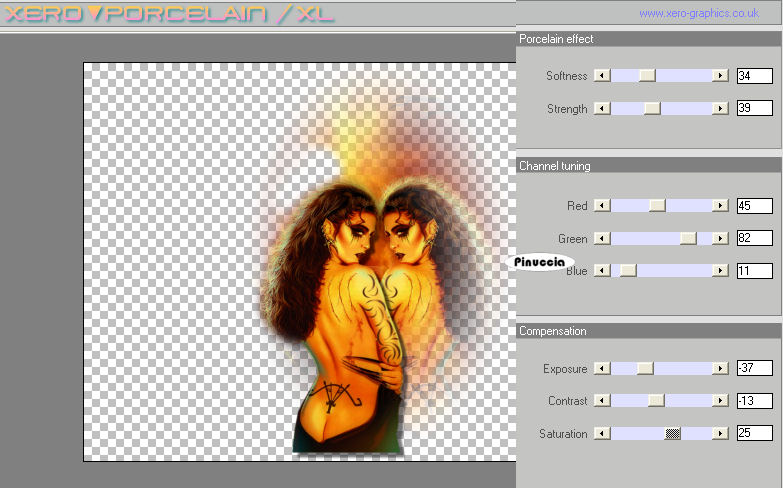Screen dimensions: 783x488
Task: Click the Green label
Action: click(x=573, y=239)
